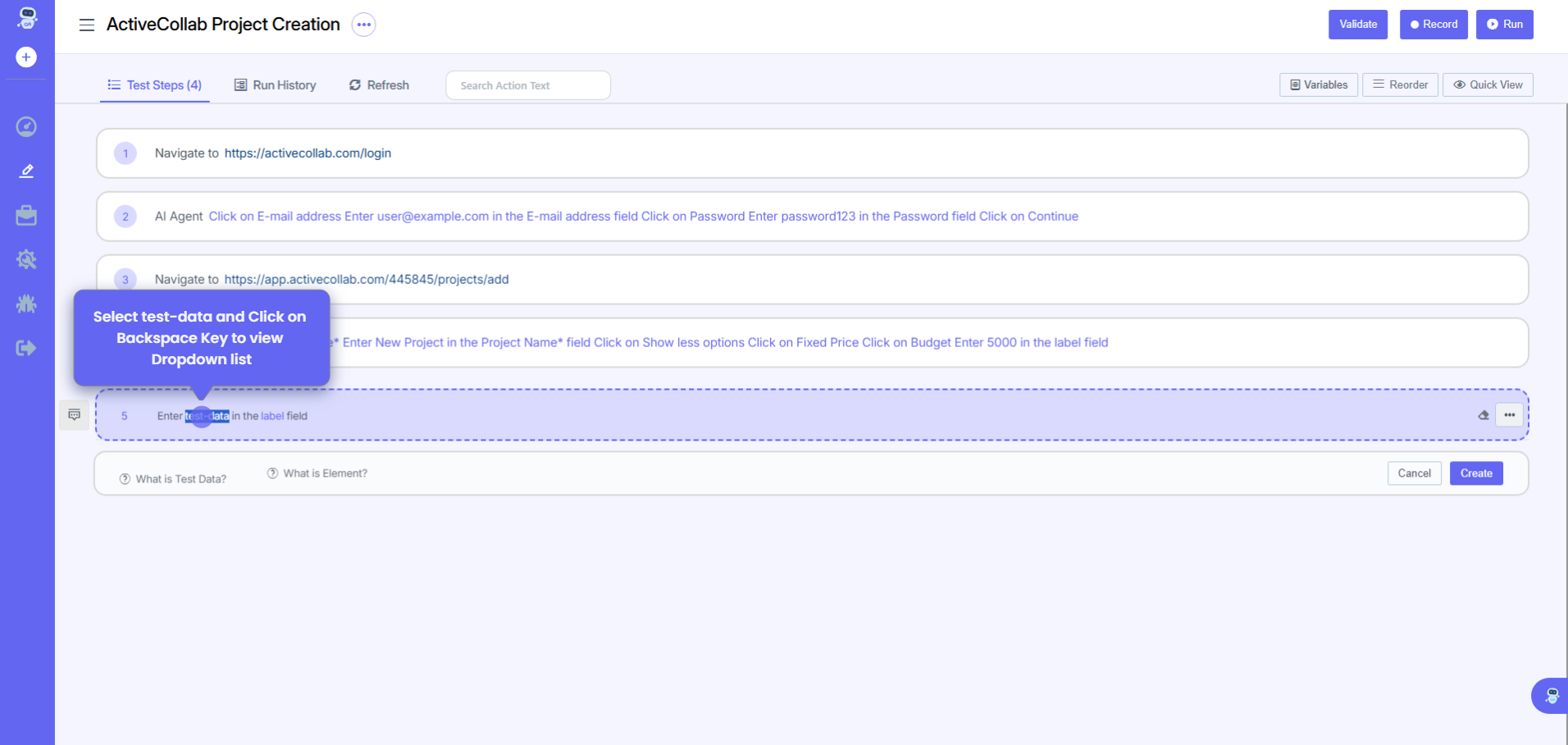Screen dimensions: 1568x745
Task: Open the dashboard gauge icon
Action: (26, 126)
